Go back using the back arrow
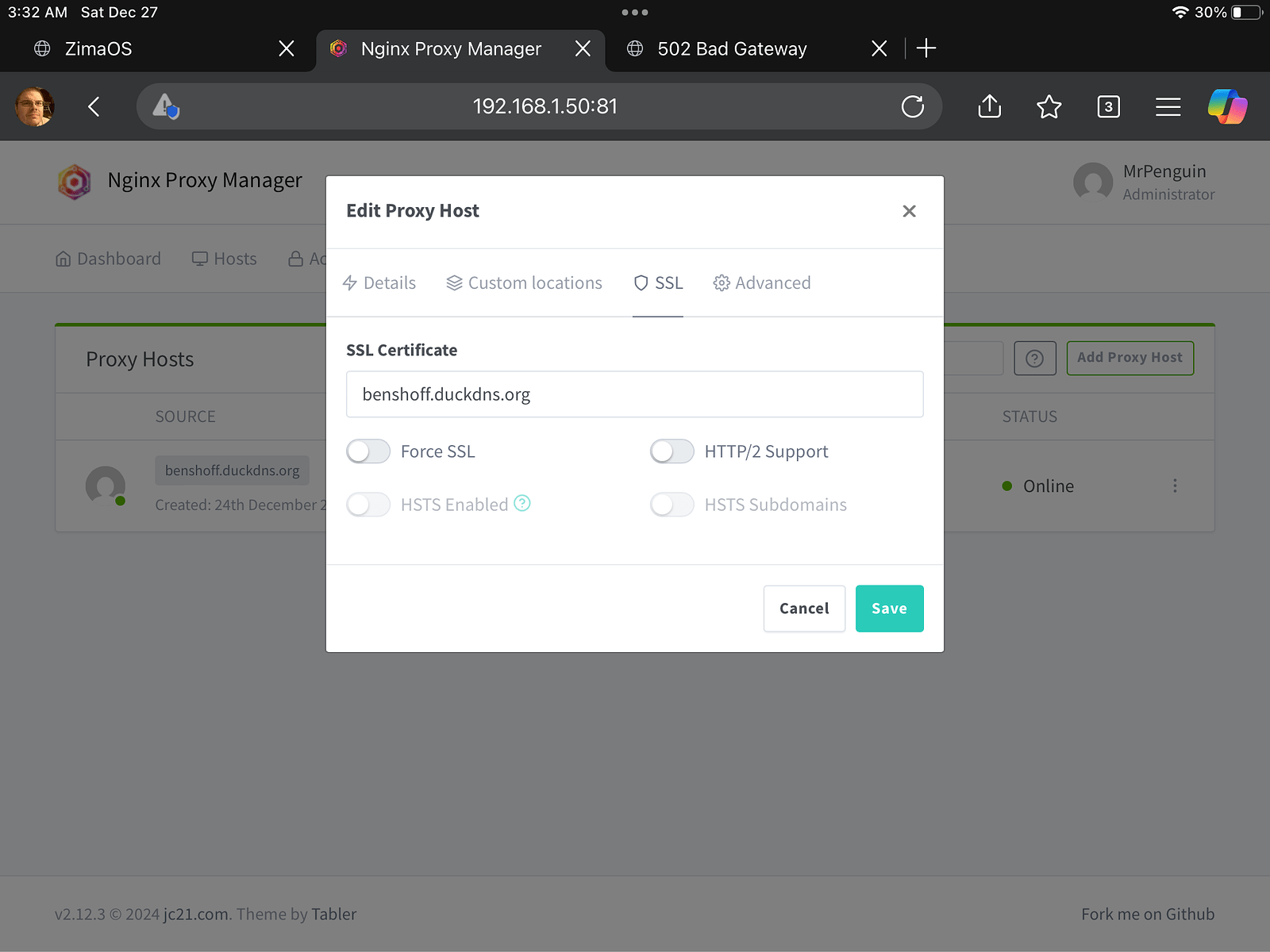1270x952 pixels. coord(94,106)
